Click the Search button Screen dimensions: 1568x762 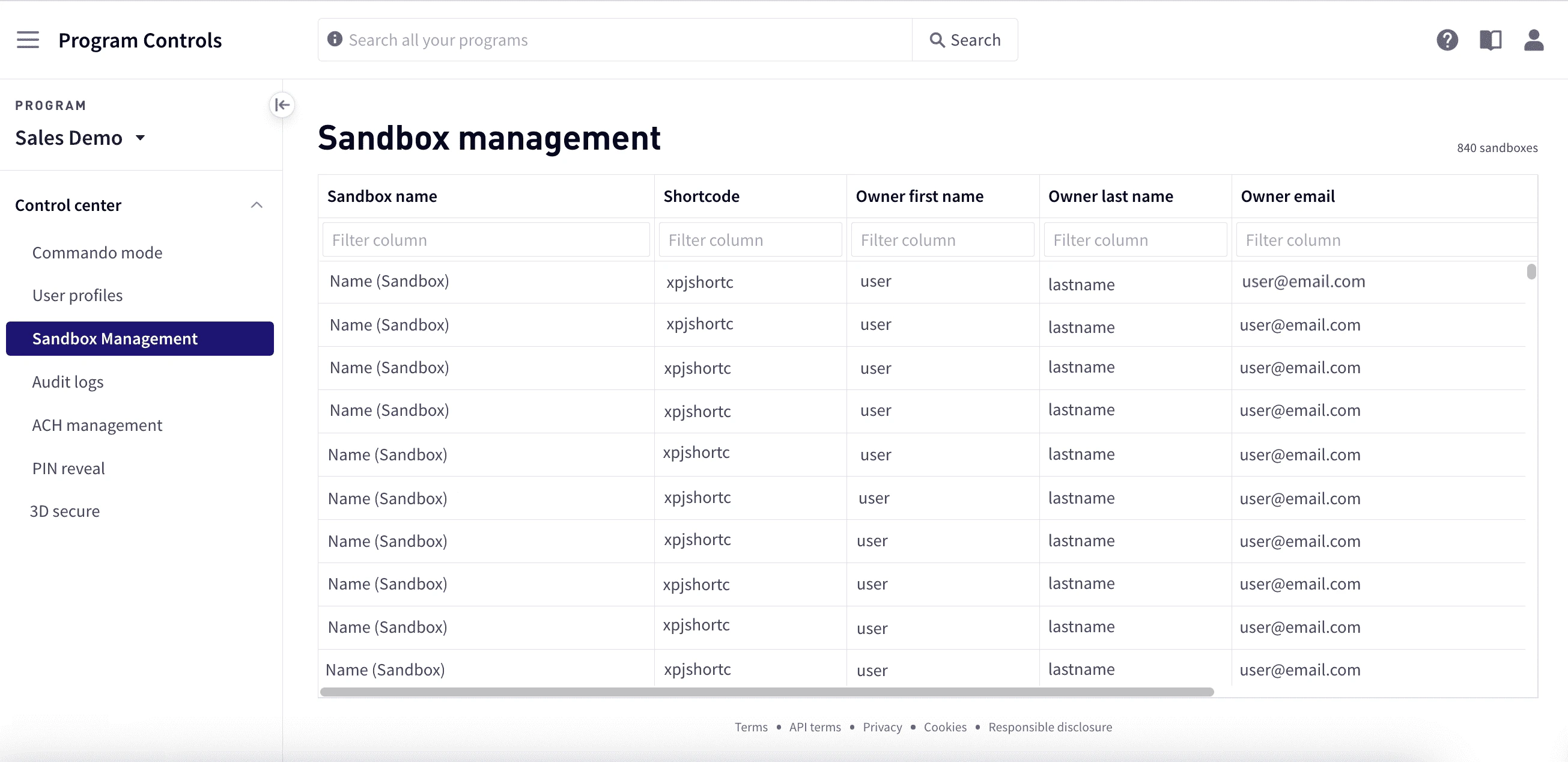click(965, 39)
